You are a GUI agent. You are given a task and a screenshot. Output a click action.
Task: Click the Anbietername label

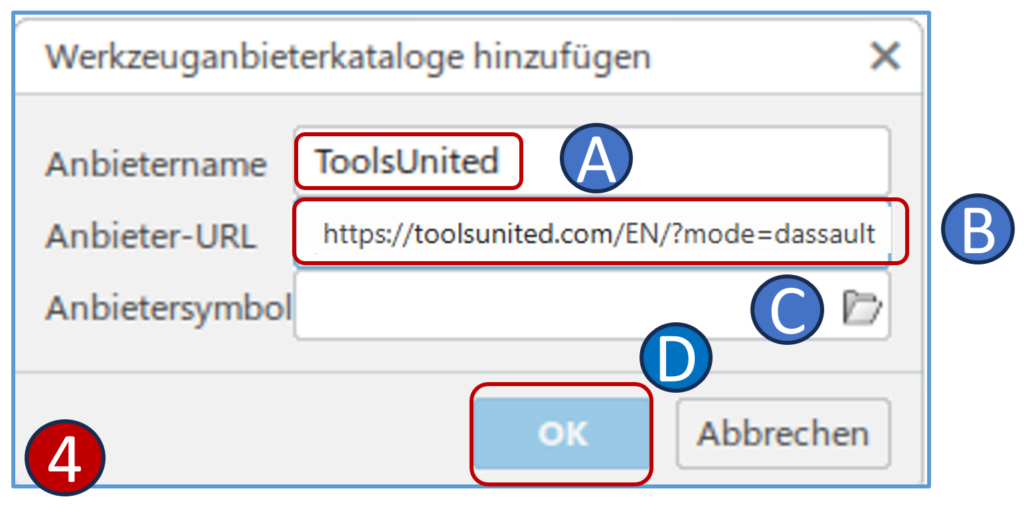coord(155,164)
